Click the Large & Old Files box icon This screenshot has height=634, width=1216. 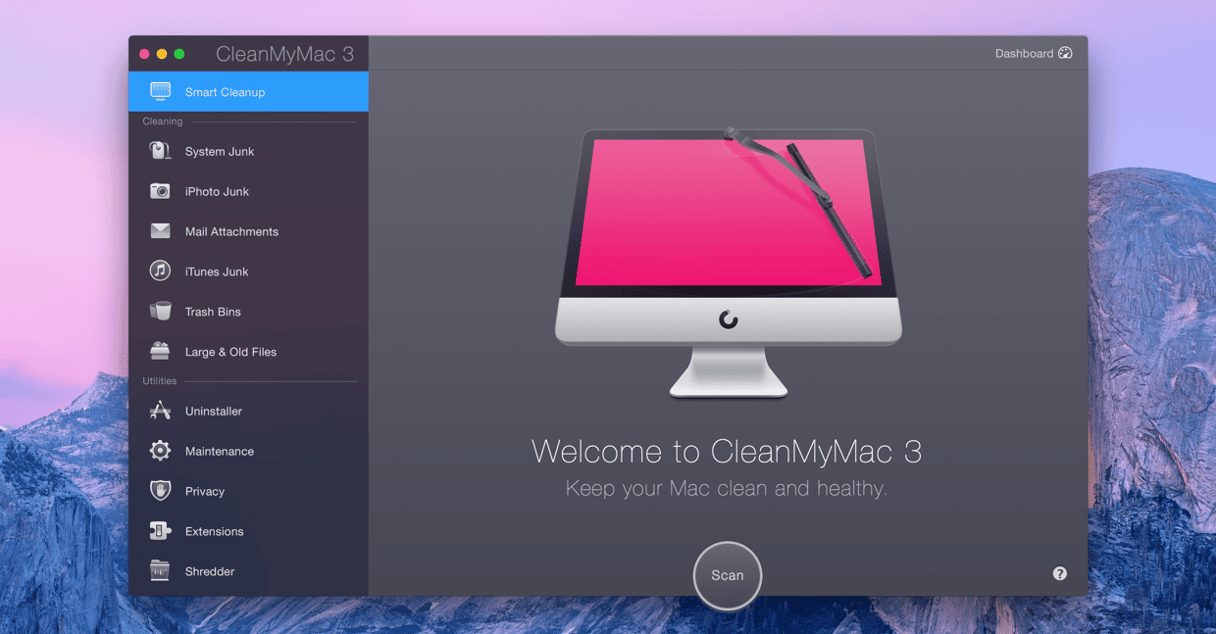pos(160,351)
